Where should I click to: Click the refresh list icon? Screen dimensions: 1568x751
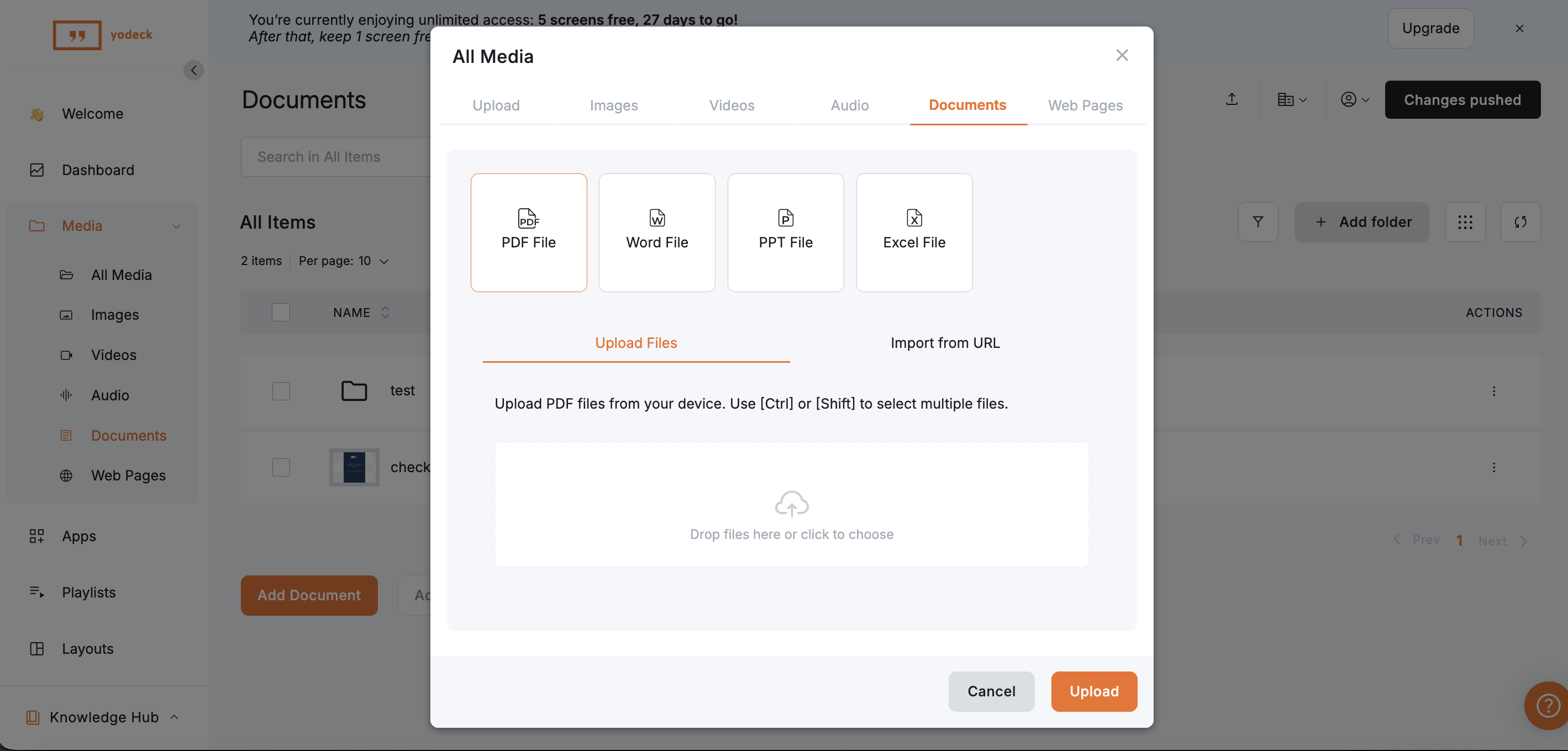[1520, 221]
